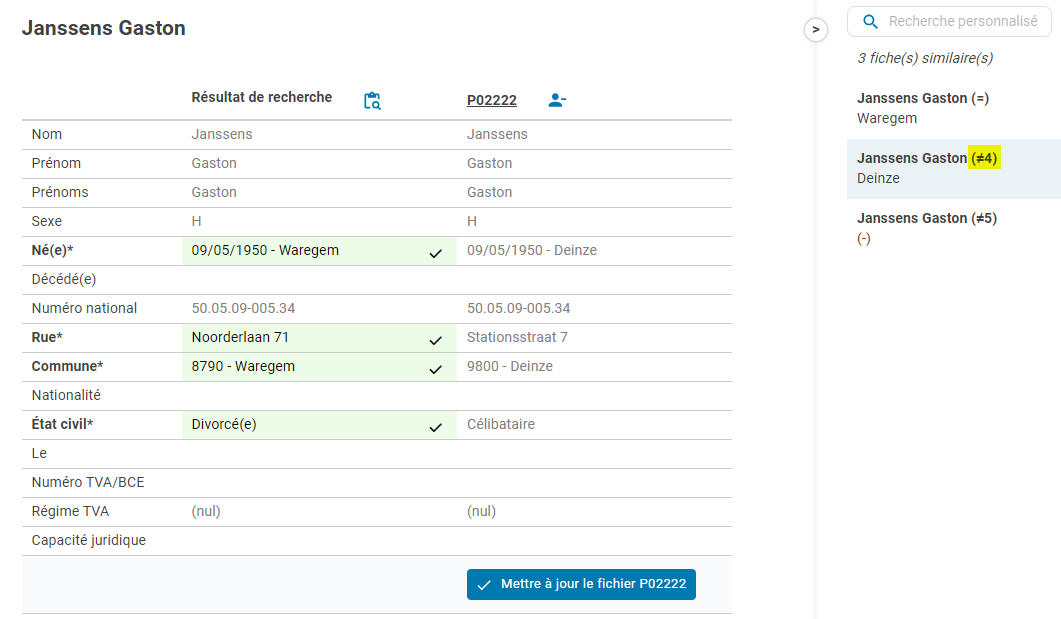The height and width of the screenshot is (619, 1061).
Task: Click the Numéro national row label
Action: coord(84,308)
